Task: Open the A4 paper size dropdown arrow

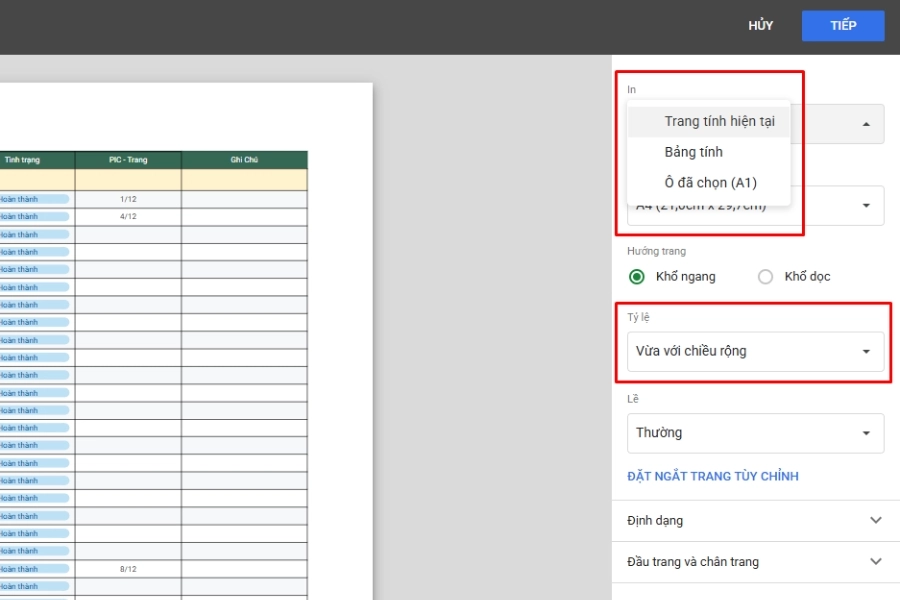Action: (x=865, y=206)
